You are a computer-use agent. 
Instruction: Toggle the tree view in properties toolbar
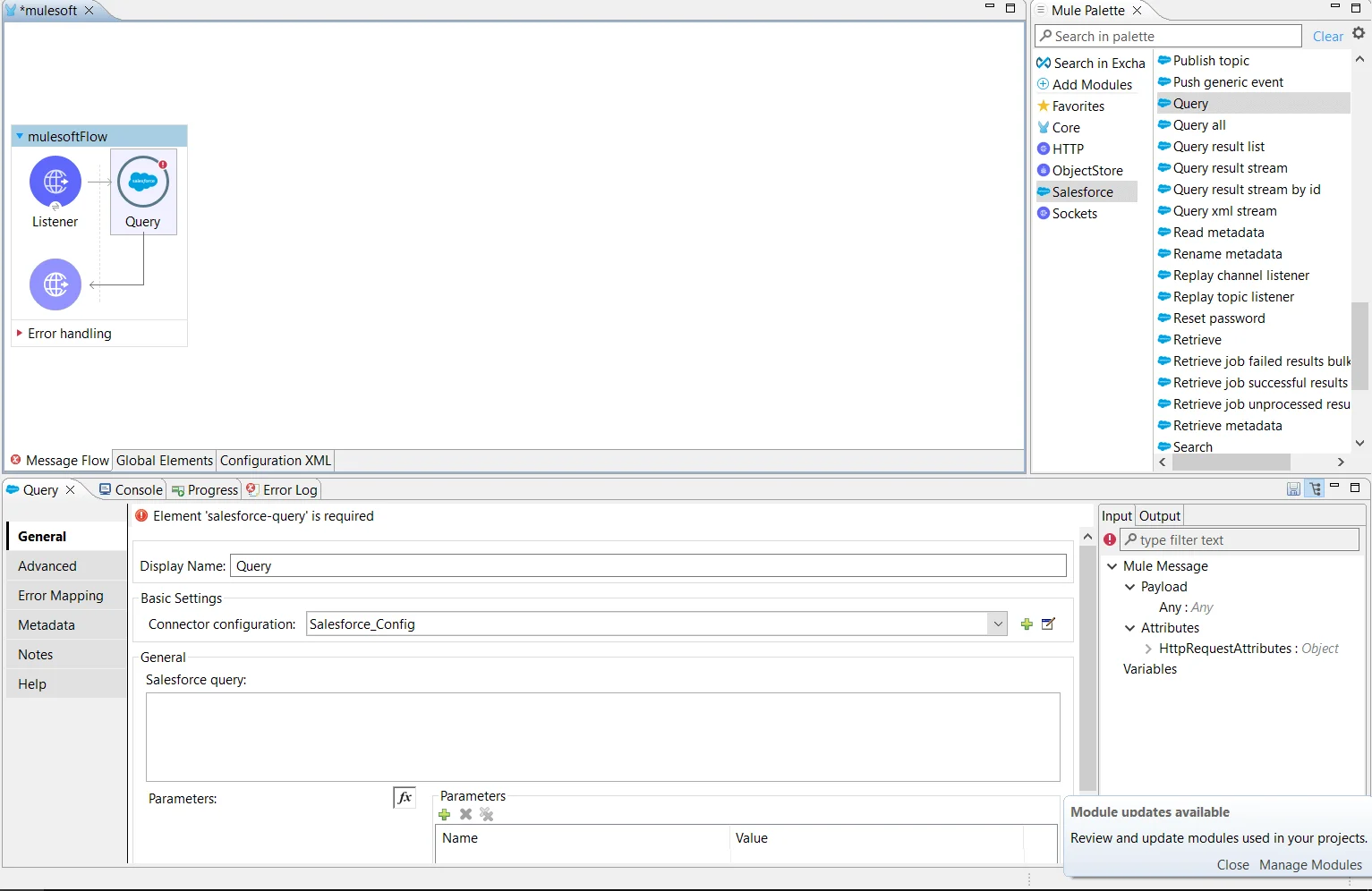1315,488
